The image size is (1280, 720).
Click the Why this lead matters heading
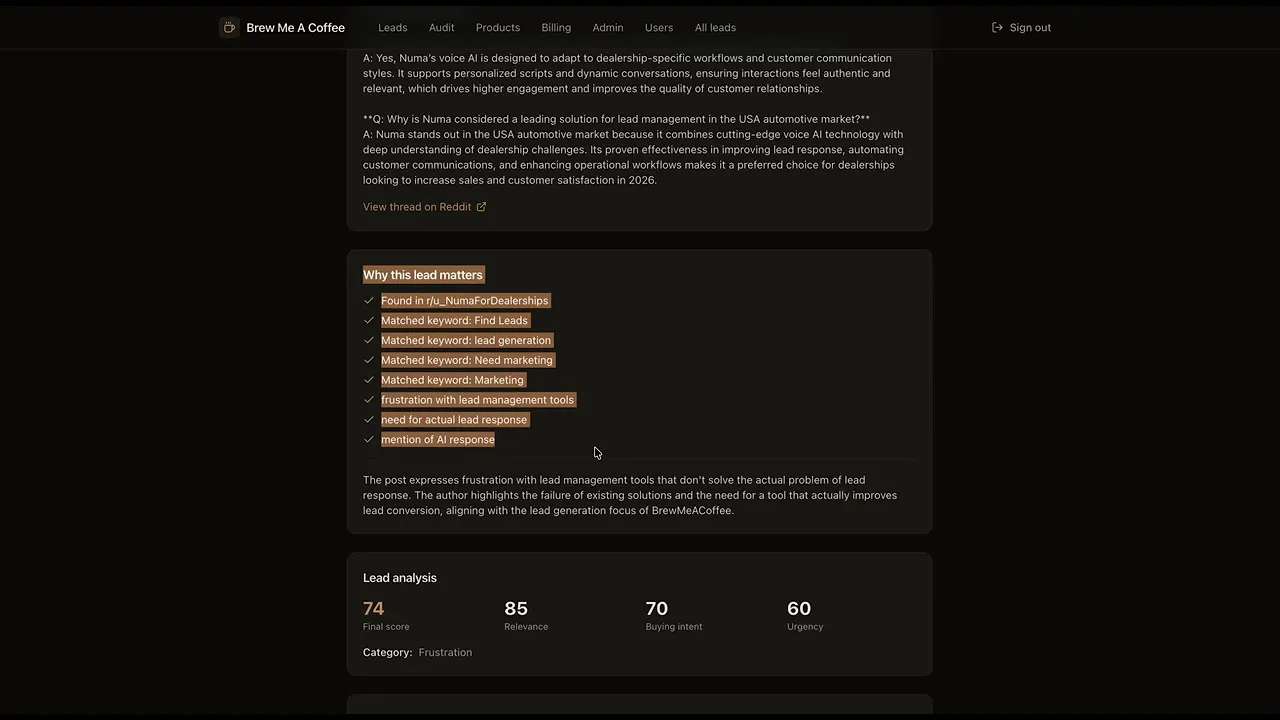pos(423,275)
